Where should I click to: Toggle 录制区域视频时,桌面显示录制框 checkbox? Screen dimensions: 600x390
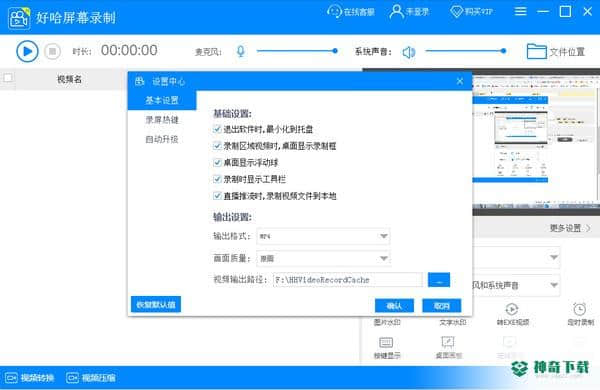pos(217,146)
